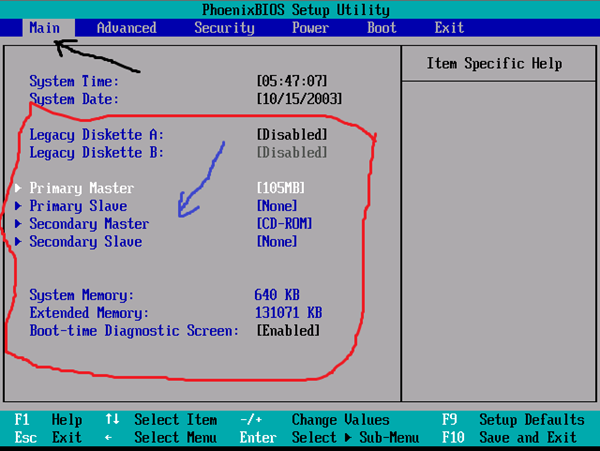Go to the Power menu
The image size is (600, 451).
coord(310,28)
